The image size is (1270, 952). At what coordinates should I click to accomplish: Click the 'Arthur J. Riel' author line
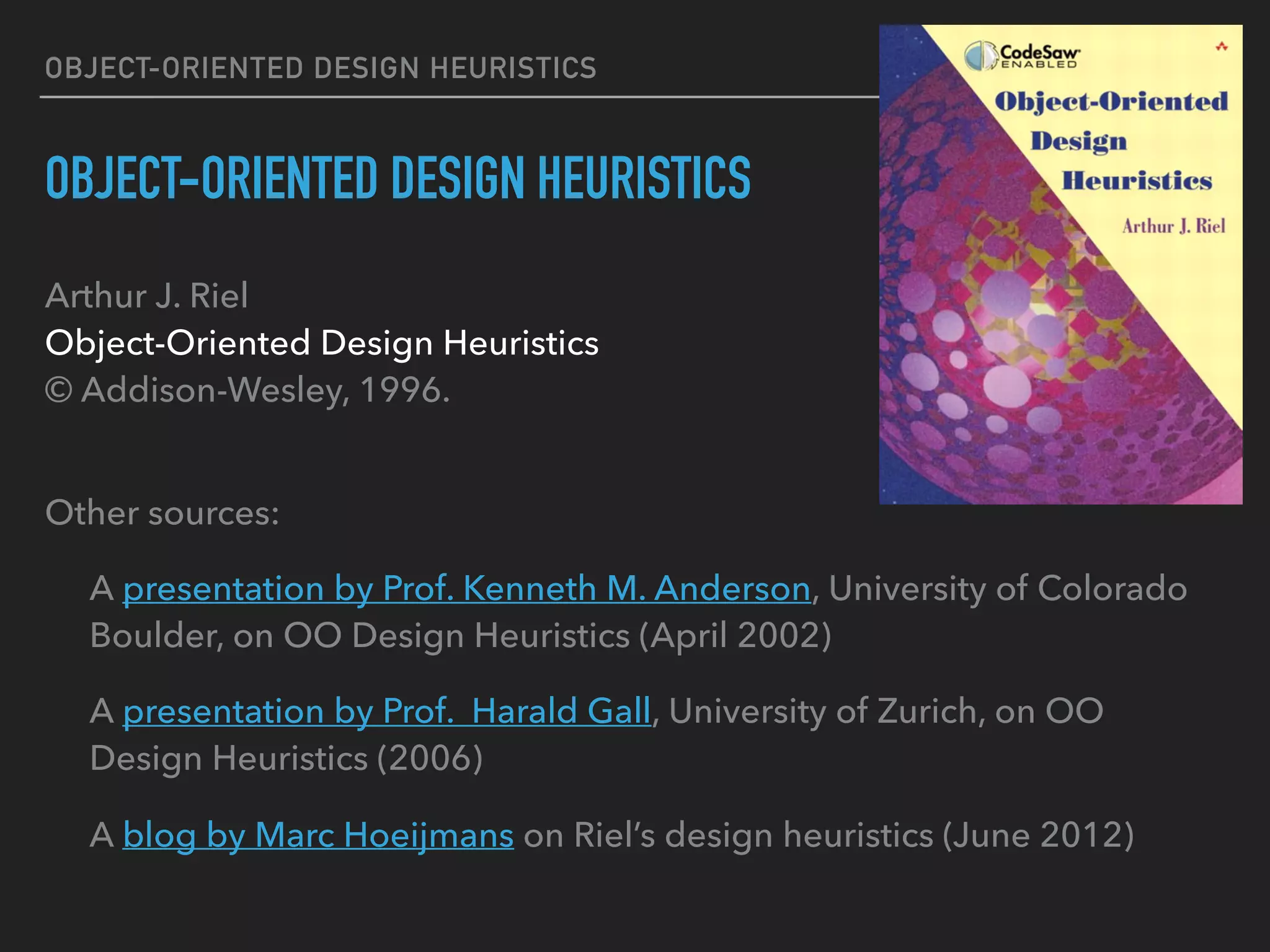tap(146, 295)
